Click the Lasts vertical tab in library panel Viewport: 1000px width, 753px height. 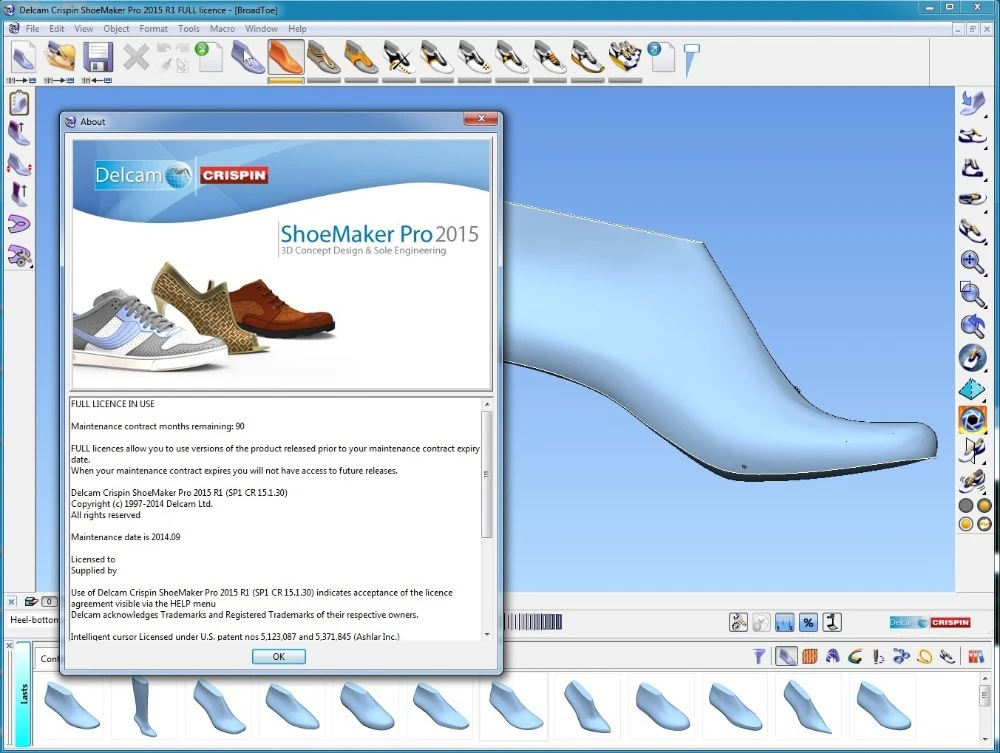[x=24, y=694]
